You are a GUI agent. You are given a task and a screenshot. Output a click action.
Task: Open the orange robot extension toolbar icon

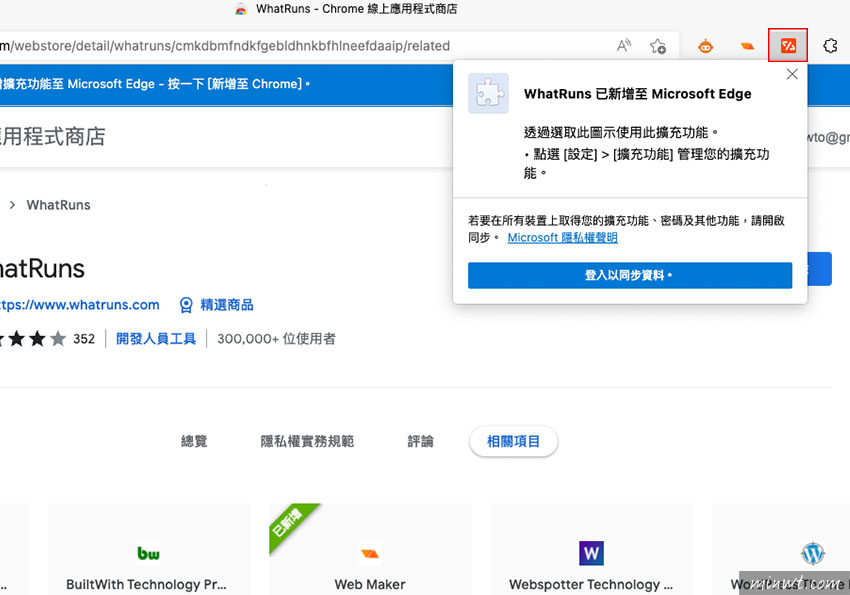[705, 46]
